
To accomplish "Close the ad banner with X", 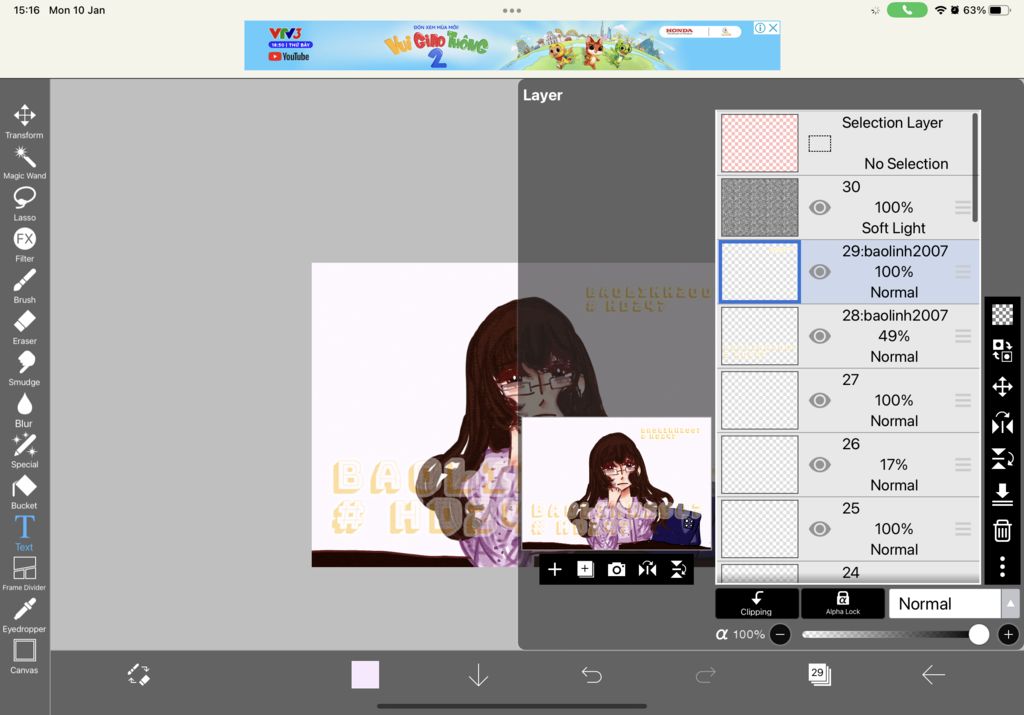I will [x=773, y=27].
